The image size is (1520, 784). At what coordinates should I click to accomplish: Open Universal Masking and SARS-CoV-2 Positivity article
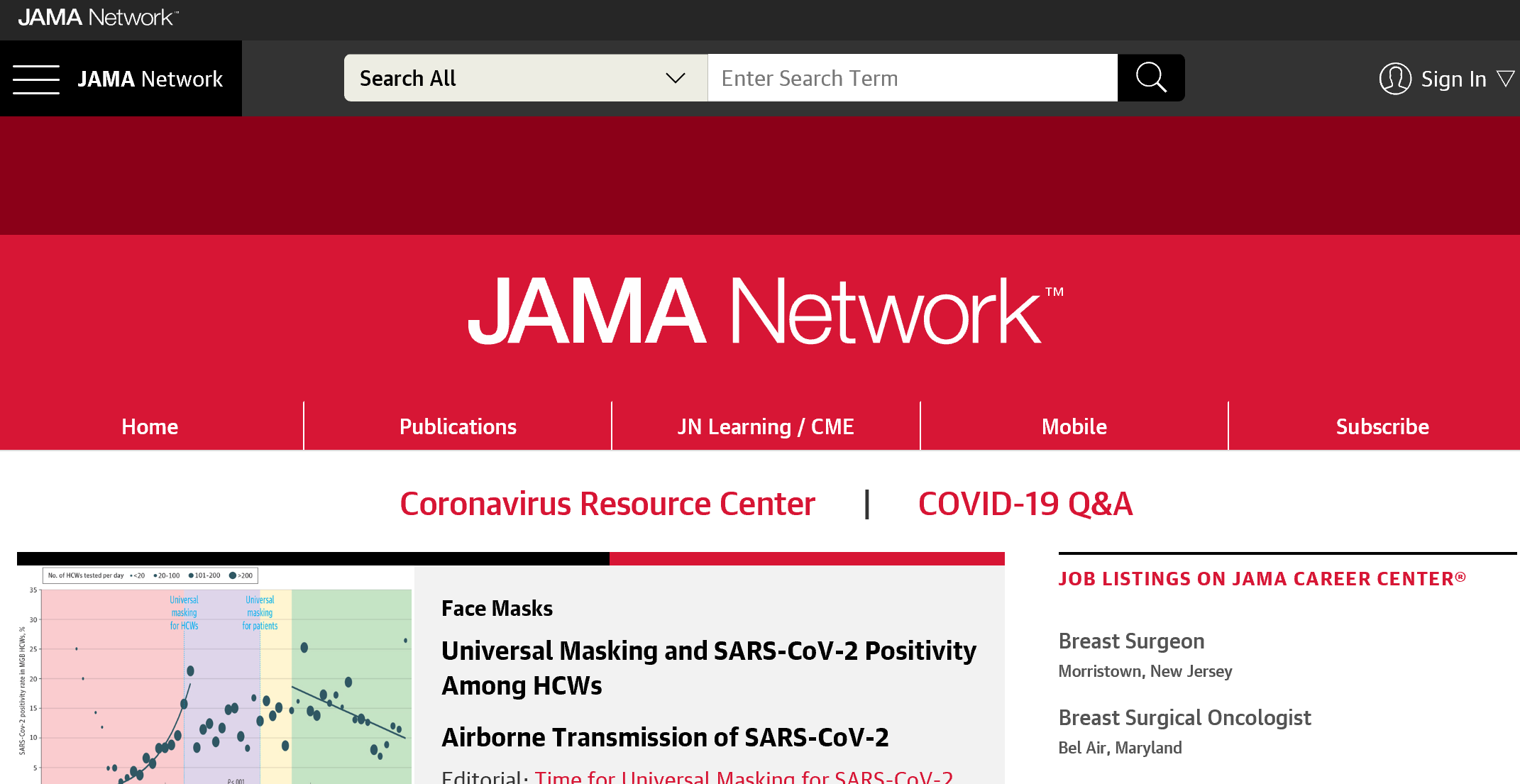pyautogui.click(x=709, y=668)
